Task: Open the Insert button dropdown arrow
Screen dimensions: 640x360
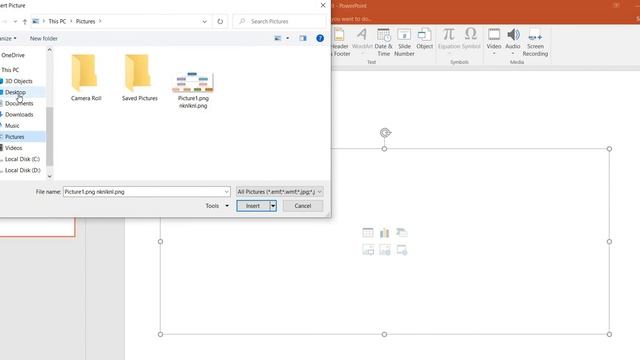Action: (273, 206)
